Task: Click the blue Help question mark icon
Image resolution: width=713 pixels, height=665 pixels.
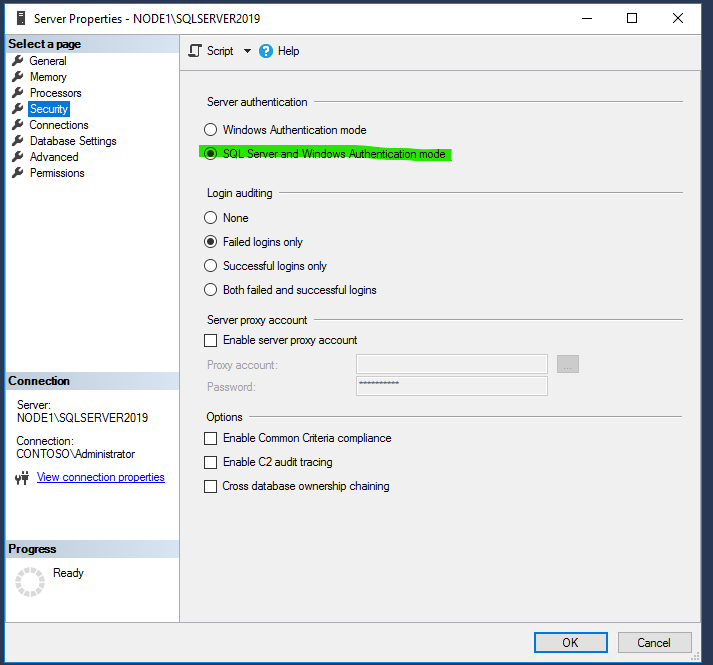Action: (266, 51)
